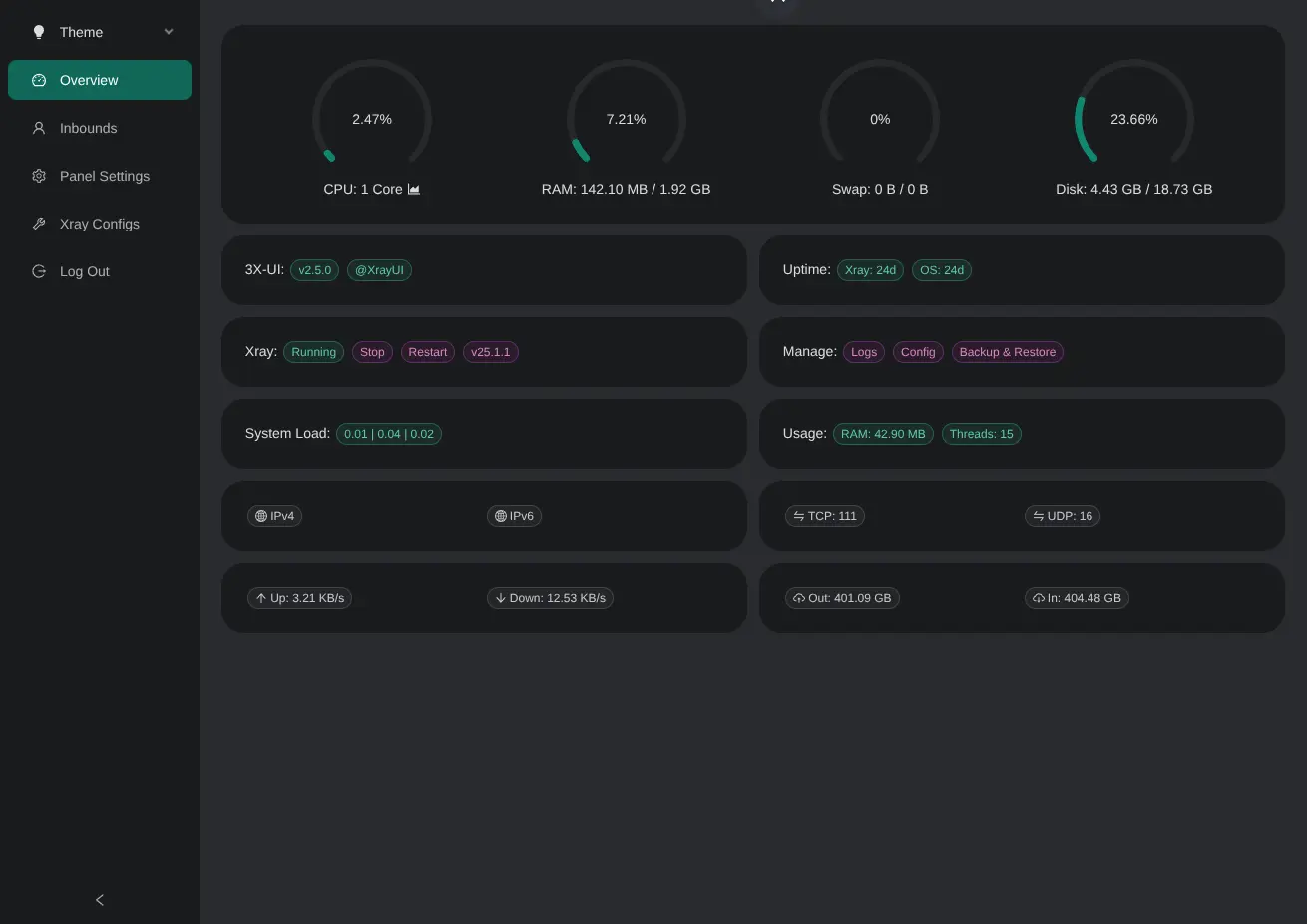Open the Overview page in sidebar
This screenshot has height=924, width=1307.
click(89, 80)
